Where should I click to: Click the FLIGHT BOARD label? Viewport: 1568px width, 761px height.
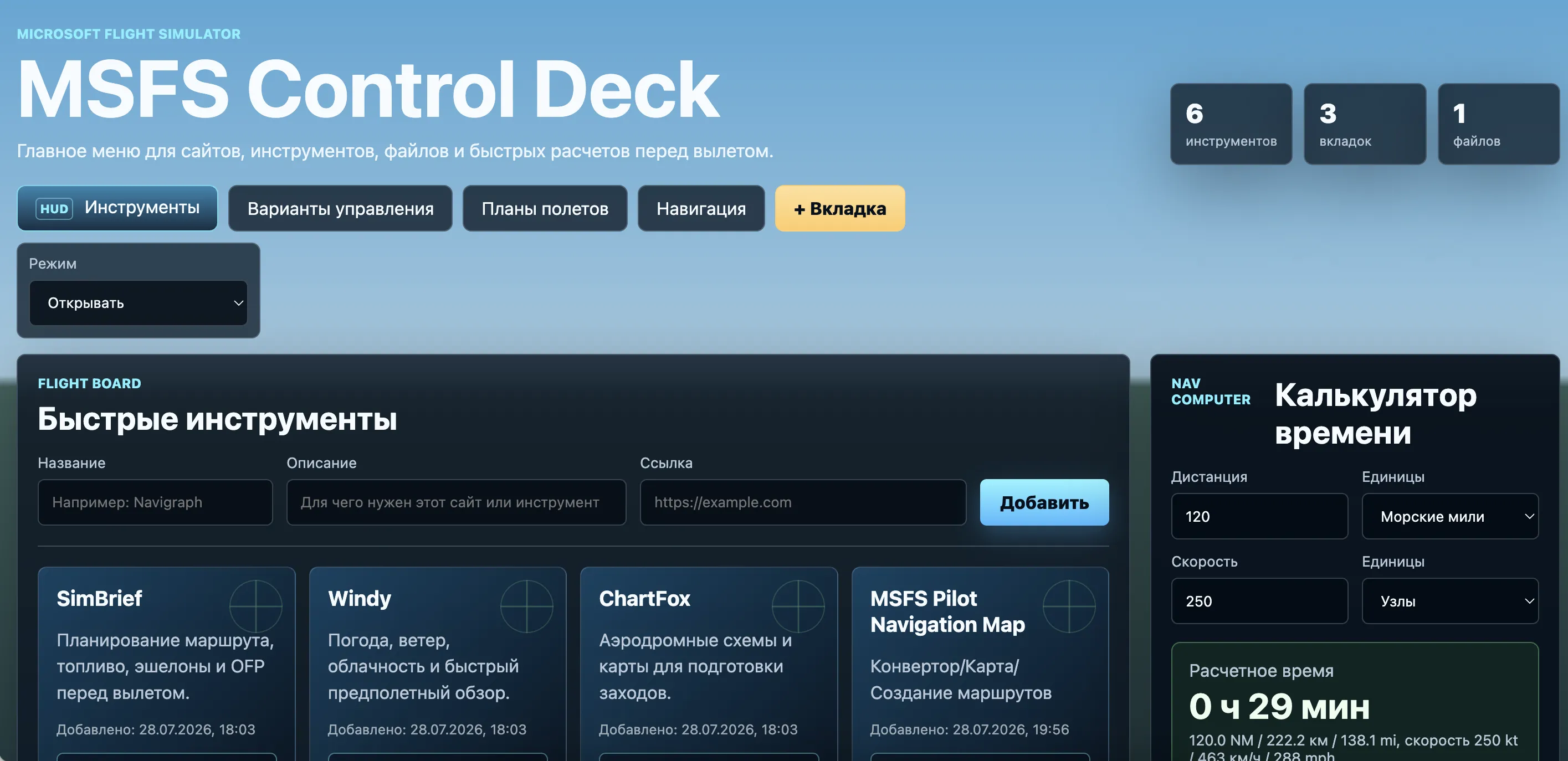[x=89, y=383]
